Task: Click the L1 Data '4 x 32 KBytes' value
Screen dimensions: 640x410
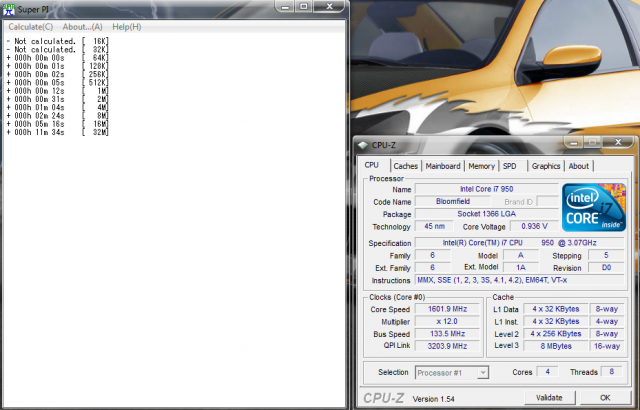Action: (x=556, y=309)
